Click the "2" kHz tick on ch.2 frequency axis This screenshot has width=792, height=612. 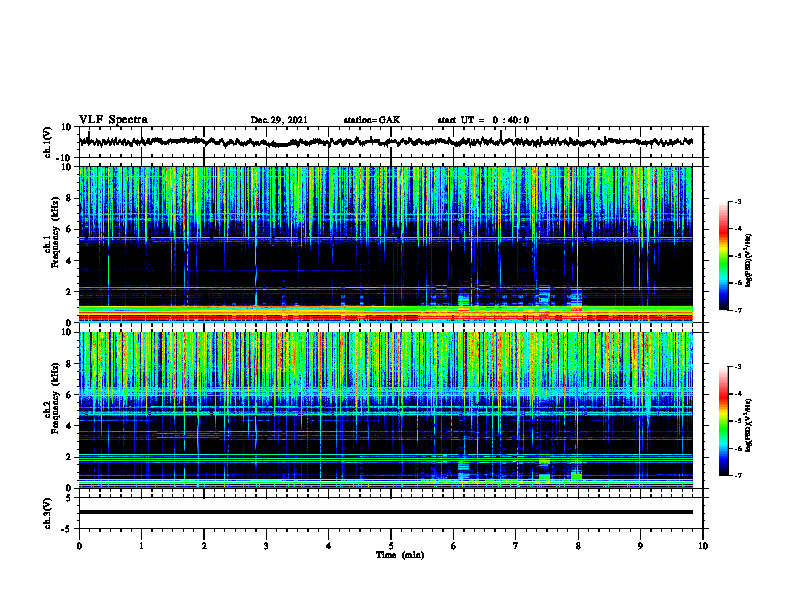tap(69, 457)
